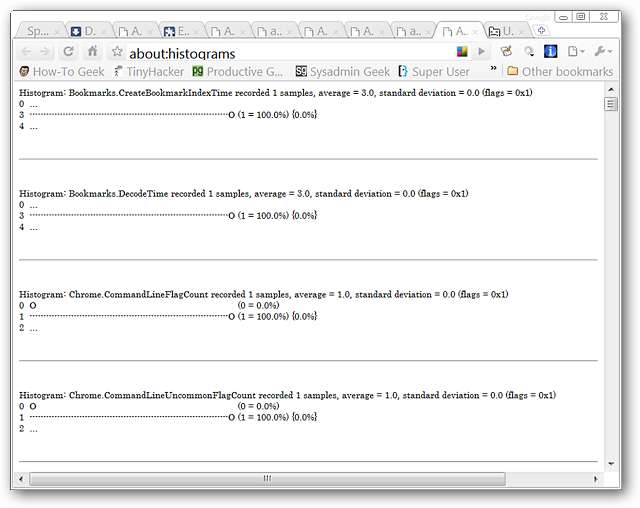
Task: Click the vertical scrollbar up arrow
Action: point(611,89)
